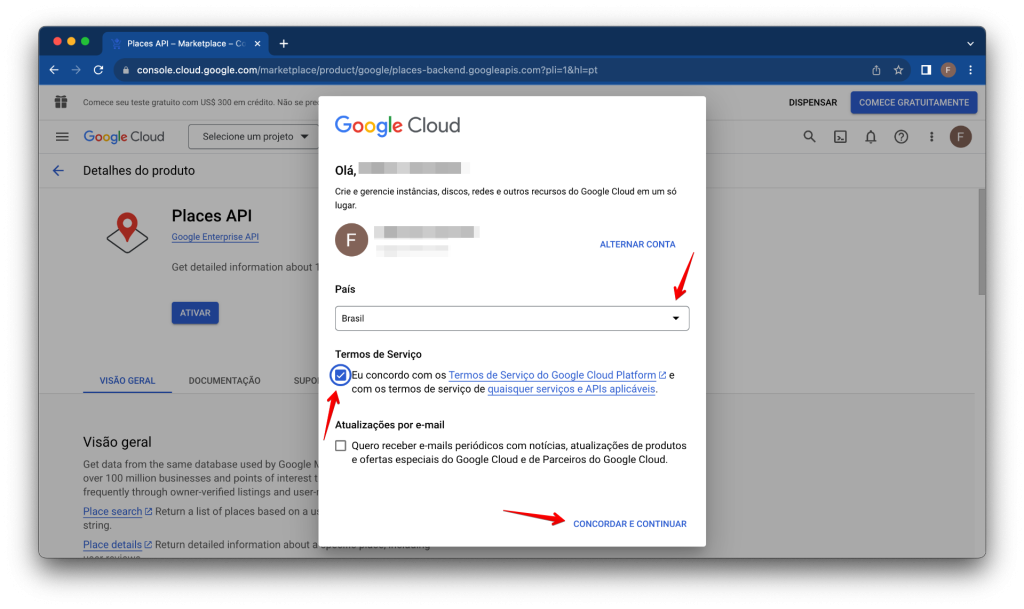
Task: Click the account avatar F in dialog
Action: coord(351,240)
